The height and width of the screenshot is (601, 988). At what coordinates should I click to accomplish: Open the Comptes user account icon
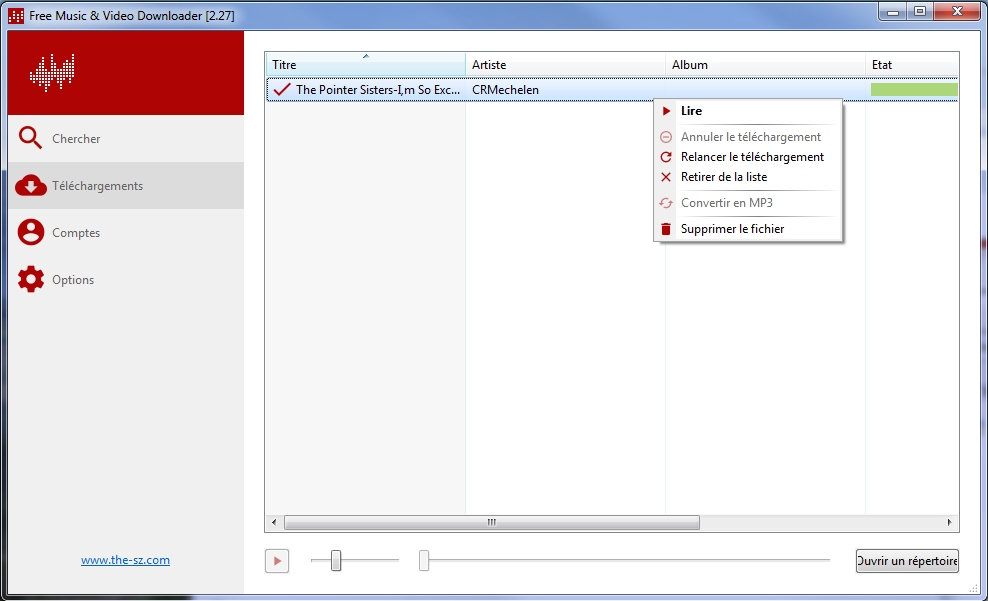[31, 232]
